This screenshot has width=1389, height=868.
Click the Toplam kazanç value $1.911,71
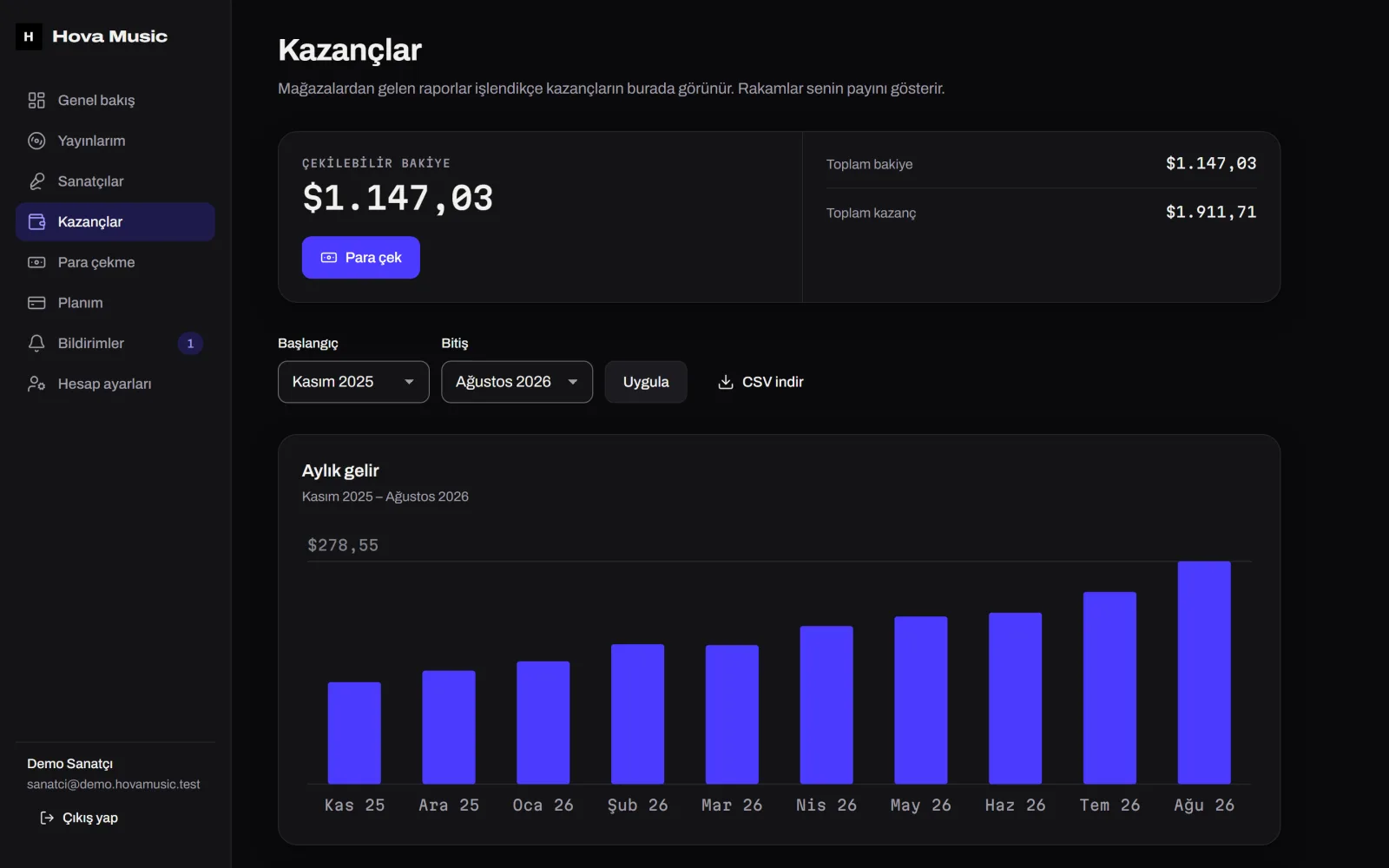coord(1211,212)
